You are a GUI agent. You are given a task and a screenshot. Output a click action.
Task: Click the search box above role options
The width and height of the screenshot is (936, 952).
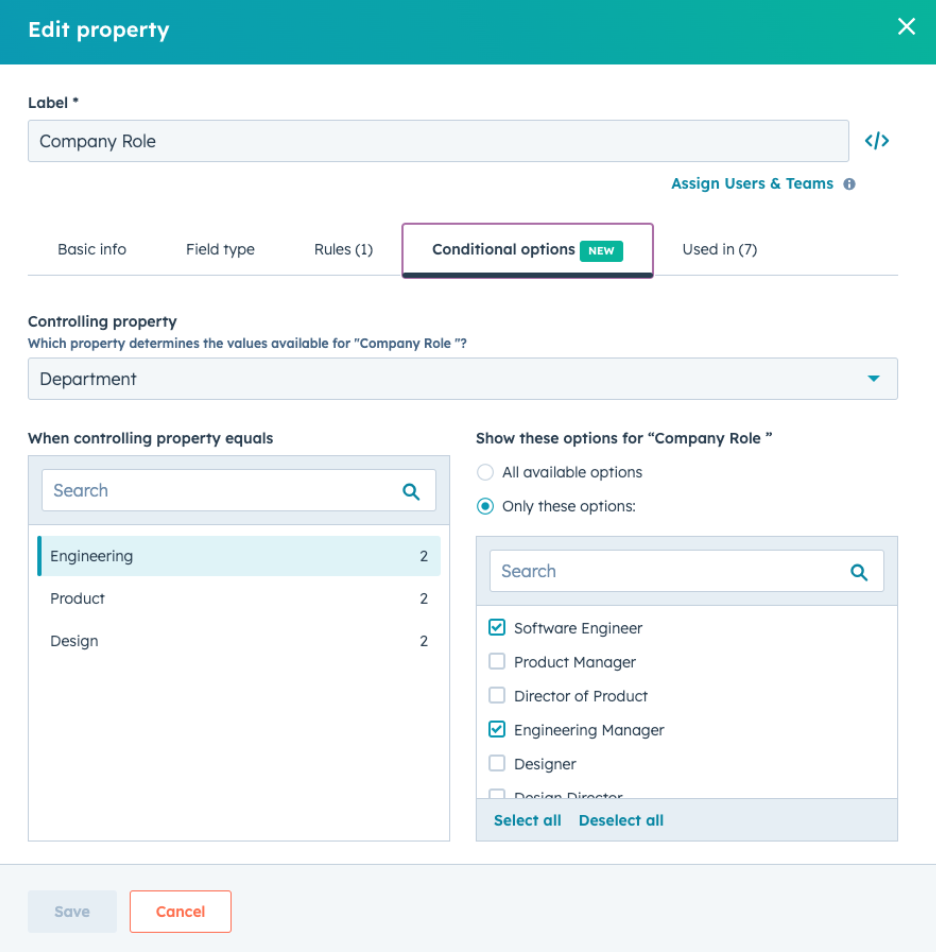687,571
